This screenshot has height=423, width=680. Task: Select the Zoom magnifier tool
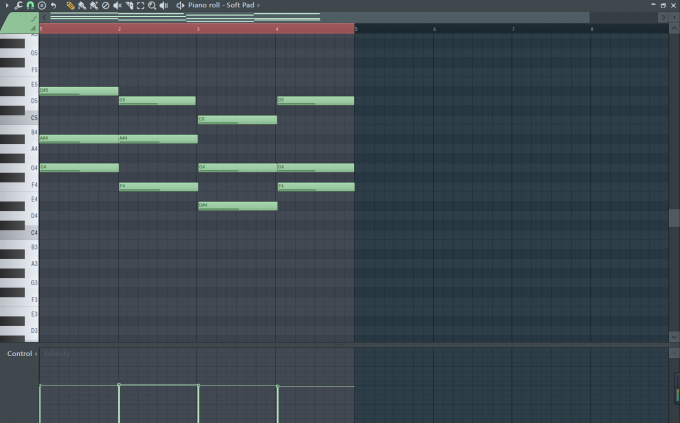[152, 5]
